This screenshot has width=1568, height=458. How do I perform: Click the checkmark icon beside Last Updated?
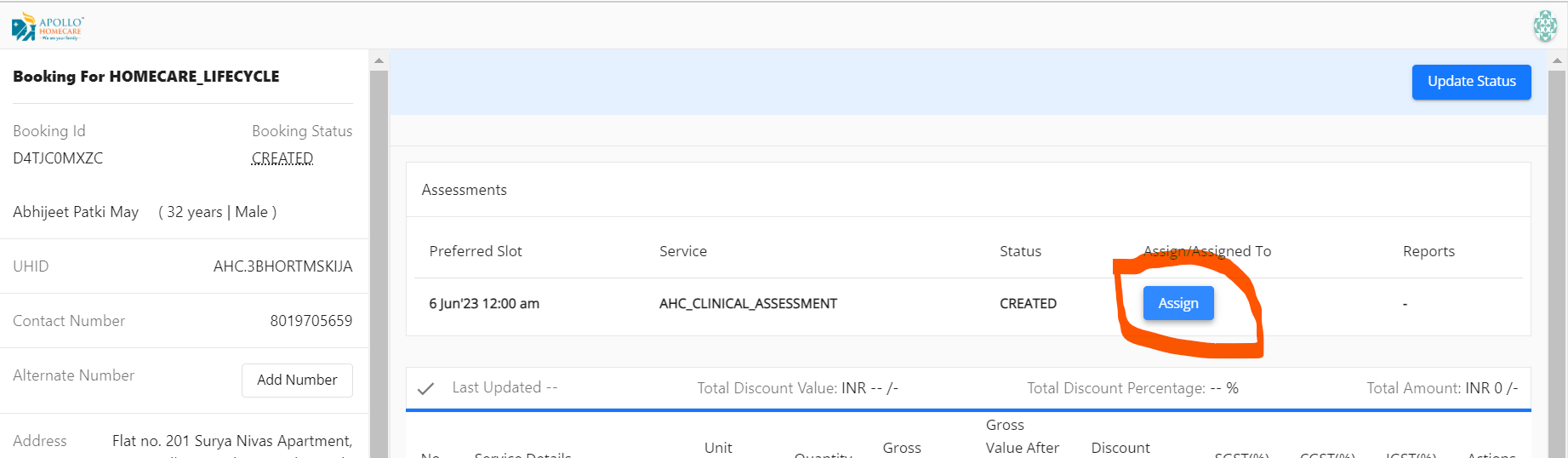[x=426, y=388]
